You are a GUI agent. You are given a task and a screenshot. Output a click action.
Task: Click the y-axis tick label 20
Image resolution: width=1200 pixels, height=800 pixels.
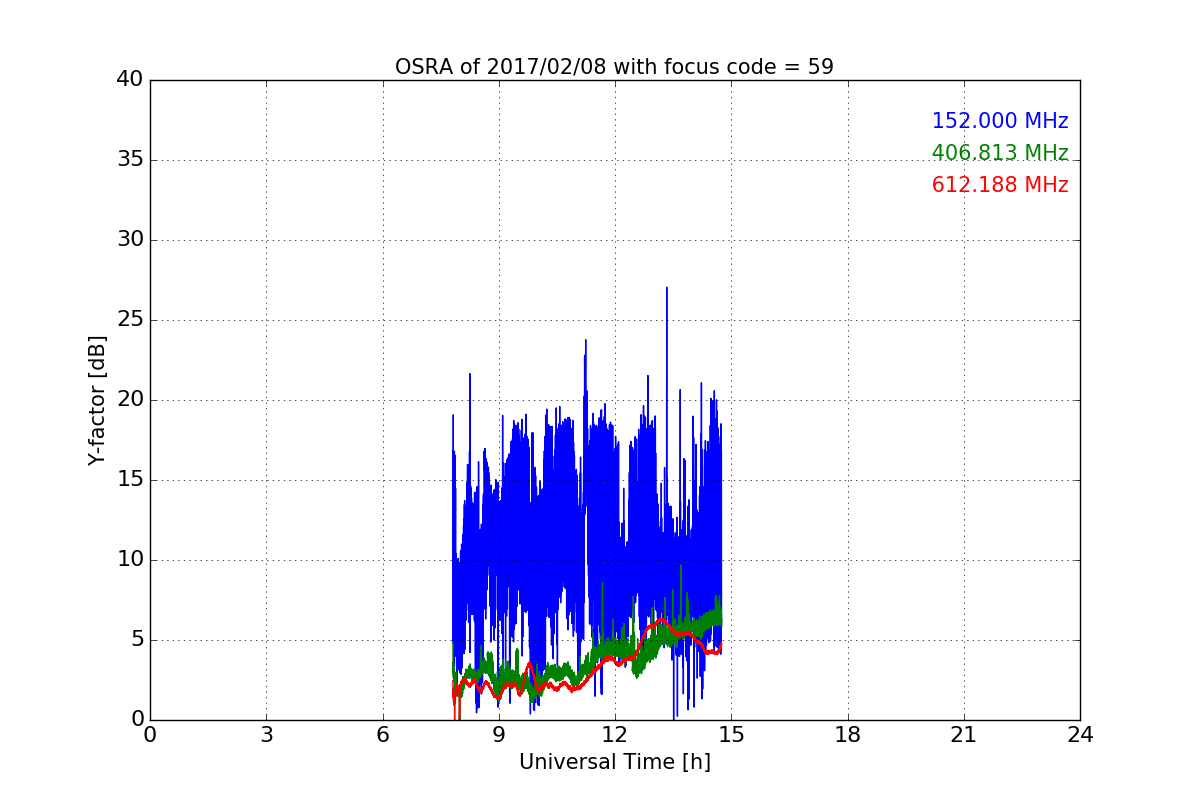click(x=130, y=400)
